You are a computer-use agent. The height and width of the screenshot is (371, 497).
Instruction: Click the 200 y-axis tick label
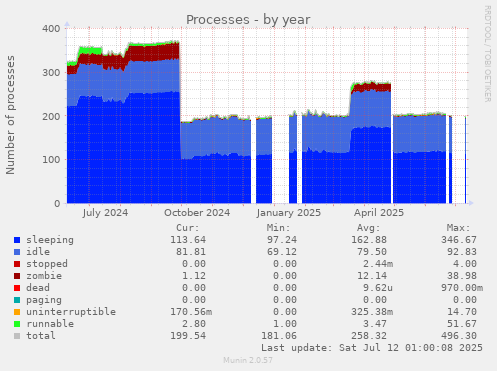click(x=51, y=116)
